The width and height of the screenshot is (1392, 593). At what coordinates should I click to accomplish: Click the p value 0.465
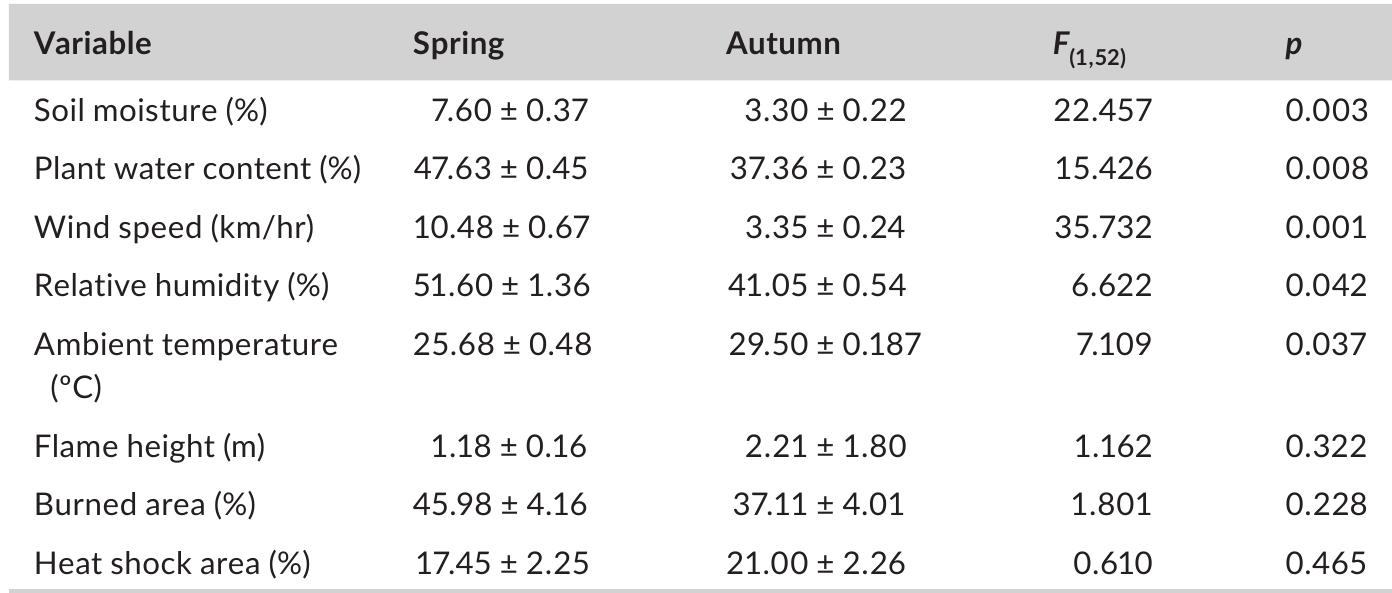coord(1326,563)
